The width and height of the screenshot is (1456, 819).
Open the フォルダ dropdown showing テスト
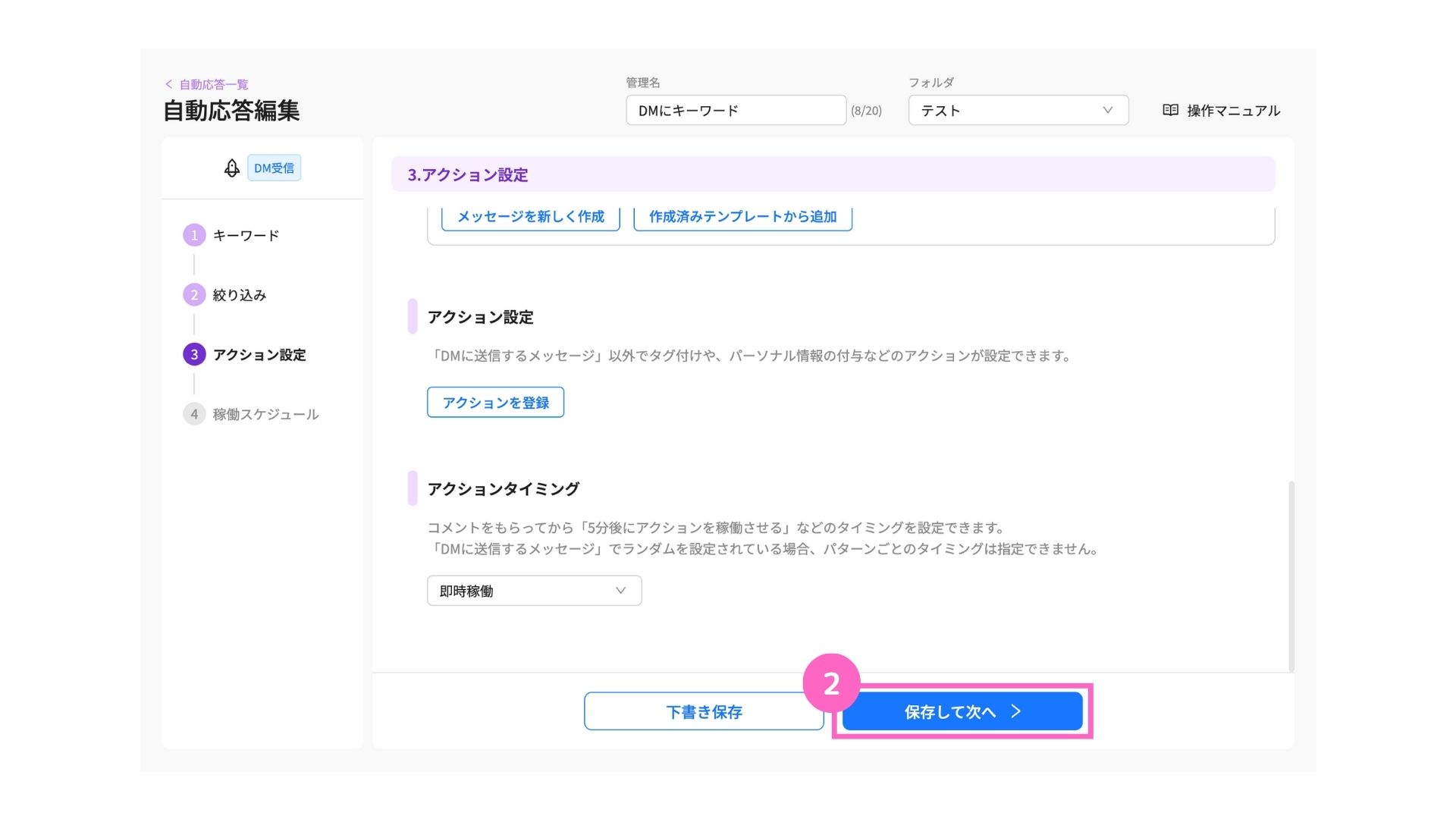[1018, 110]
